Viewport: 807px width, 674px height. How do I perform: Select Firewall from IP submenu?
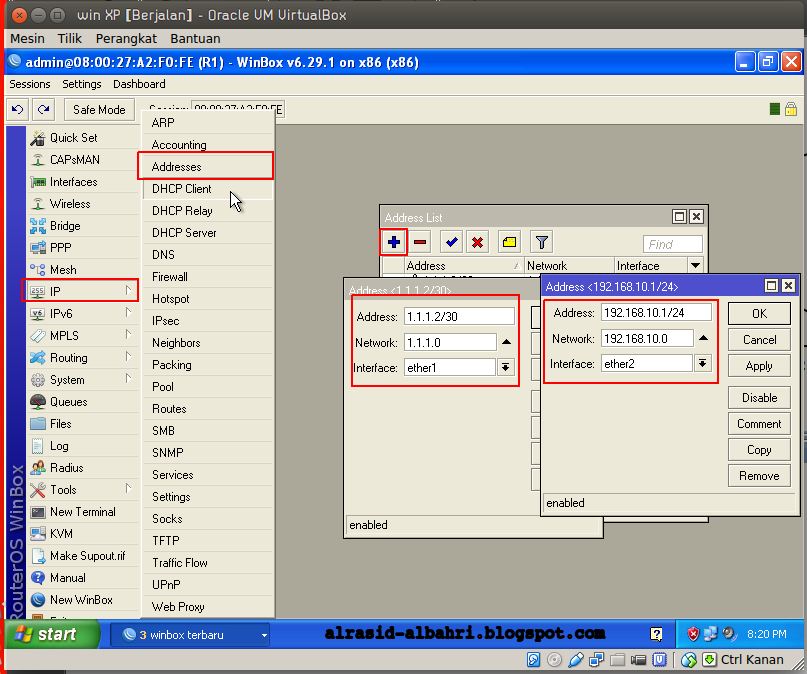[x=207, y=277]
